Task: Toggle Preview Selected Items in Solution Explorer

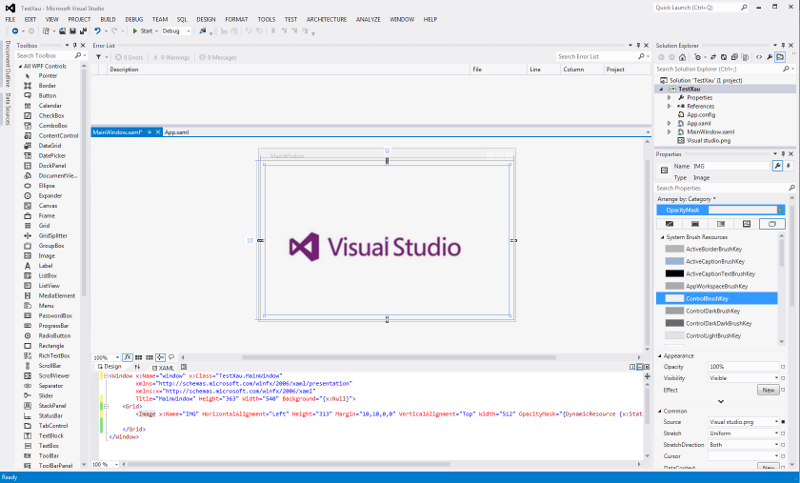Action: pos(780,57)
